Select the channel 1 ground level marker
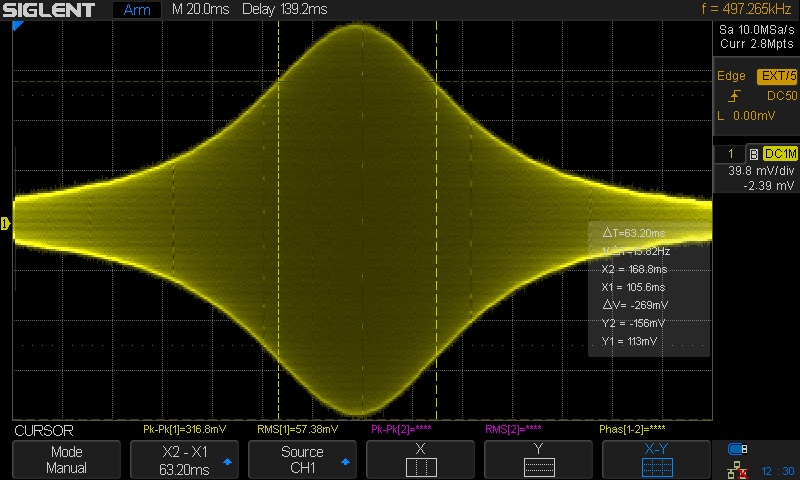The height and width of the screenshot is (480, 800). click(x=5, y=223)
